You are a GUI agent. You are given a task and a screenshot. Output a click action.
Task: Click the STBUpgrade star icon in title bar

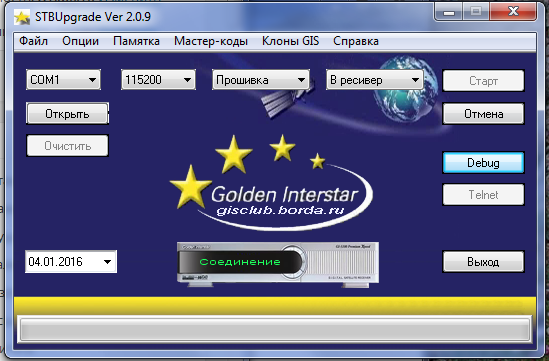click(x=22, y=18)
